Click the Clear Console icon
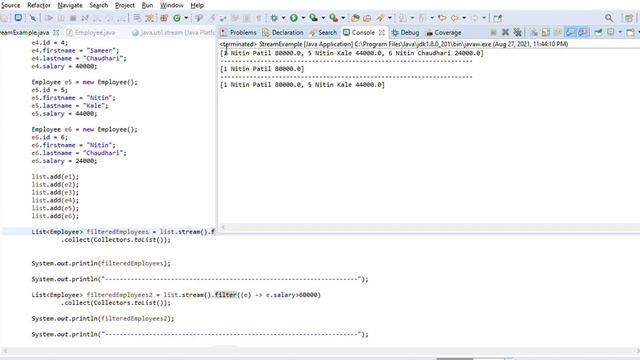This screenshot has height=360, width=640. tap(533, 32)
